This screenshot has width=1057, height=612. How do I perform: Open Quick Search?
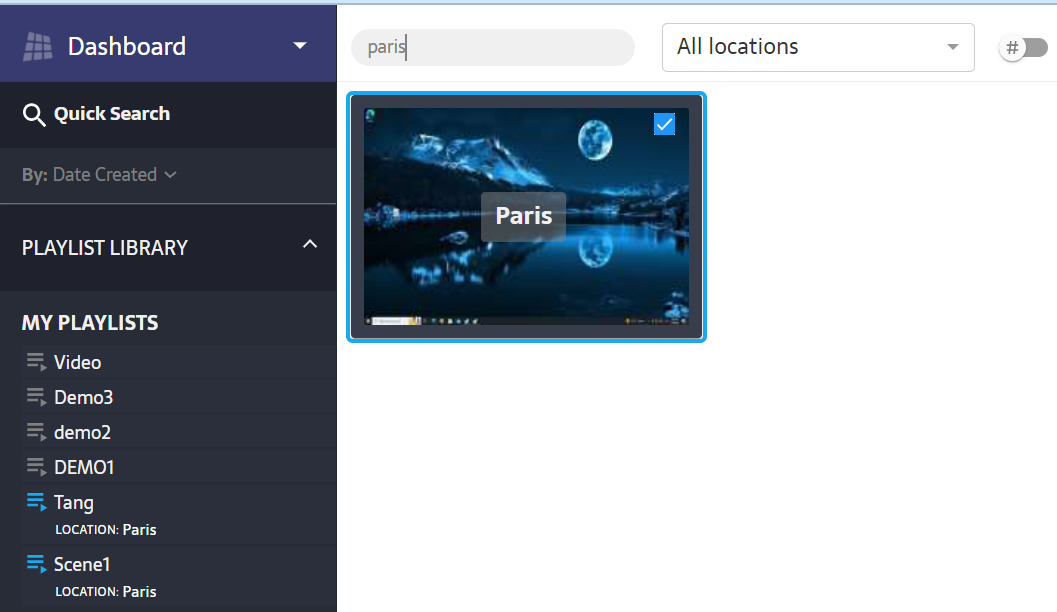(x=111, y=114)
